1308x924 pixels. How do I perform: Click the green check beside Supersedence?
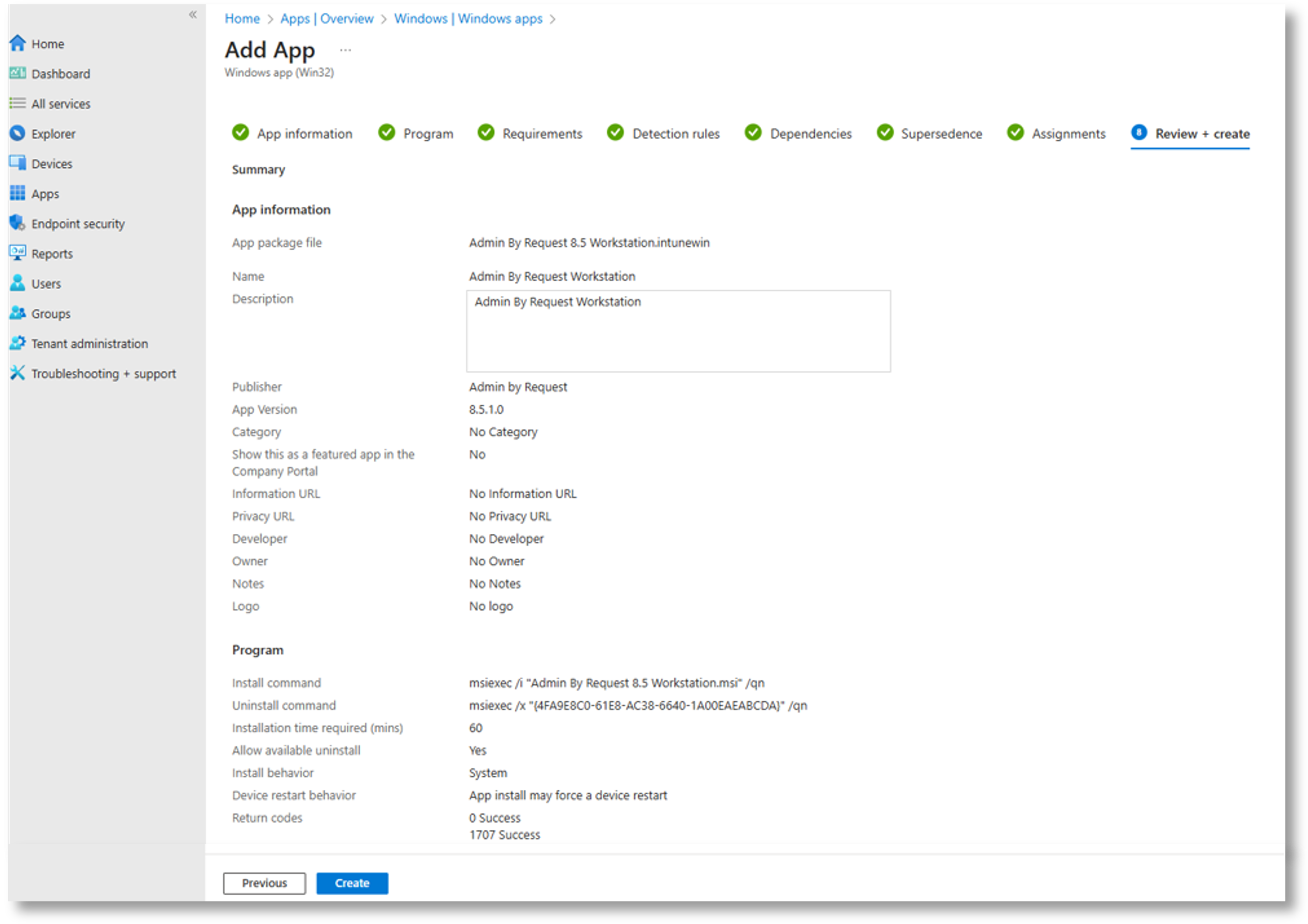[x=885, y=133]
